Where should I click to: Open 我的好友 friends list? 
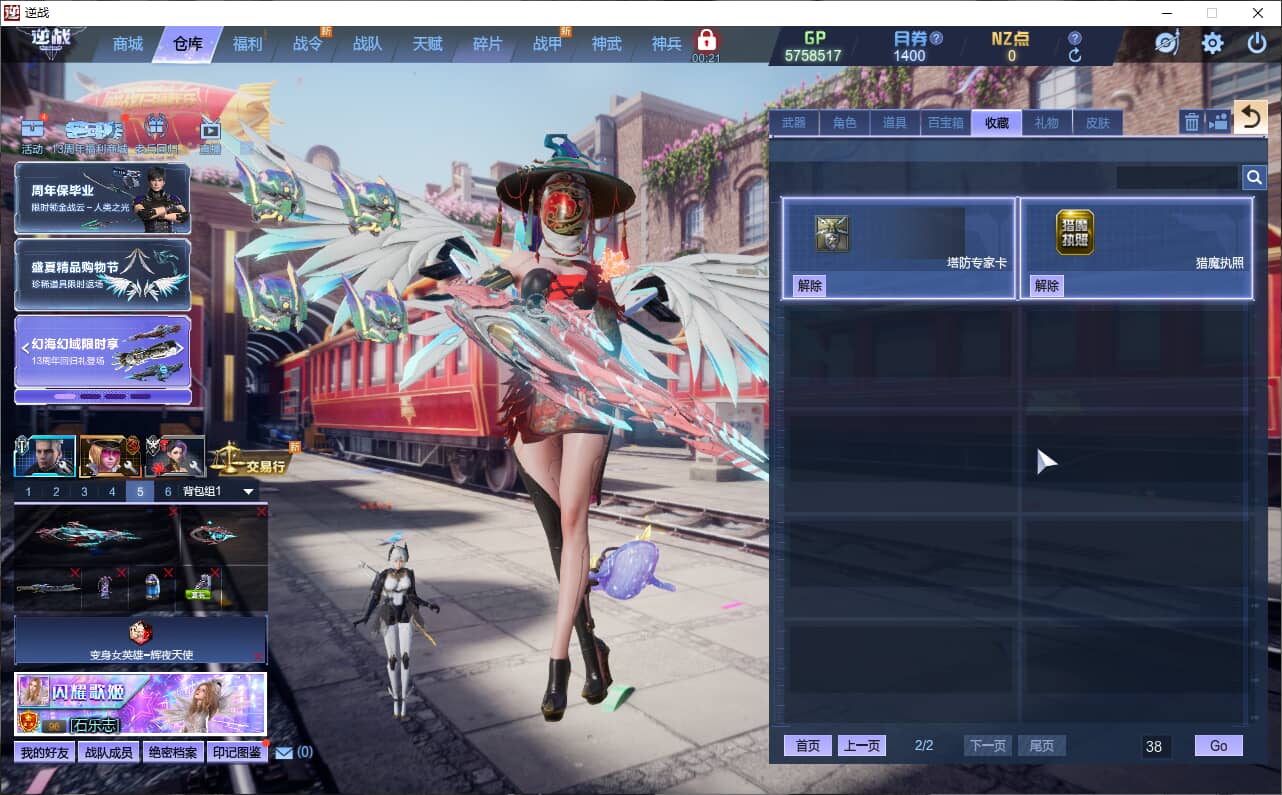(x=45, y=752)
